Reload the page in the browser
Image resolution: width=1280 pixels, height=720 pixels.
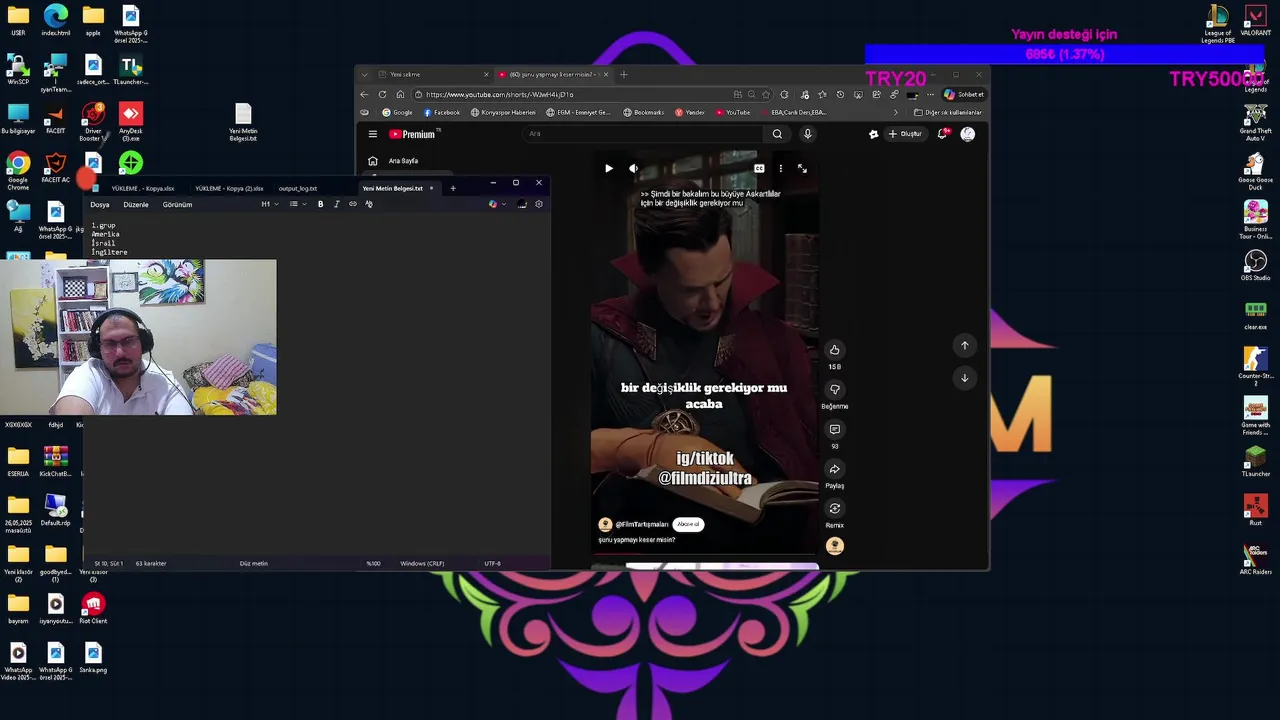tap(382, 95)
